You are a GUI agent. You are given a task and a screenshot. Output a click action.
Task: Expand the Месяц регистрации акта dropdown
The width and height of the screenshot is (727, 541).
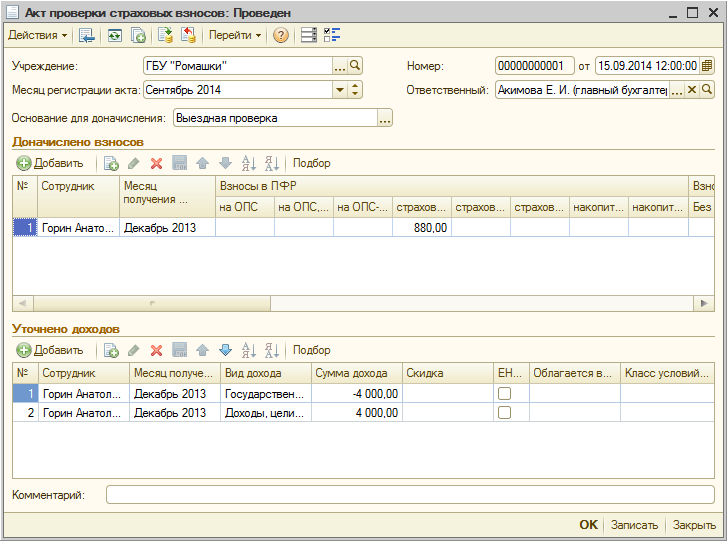click(x=340, y=90)
